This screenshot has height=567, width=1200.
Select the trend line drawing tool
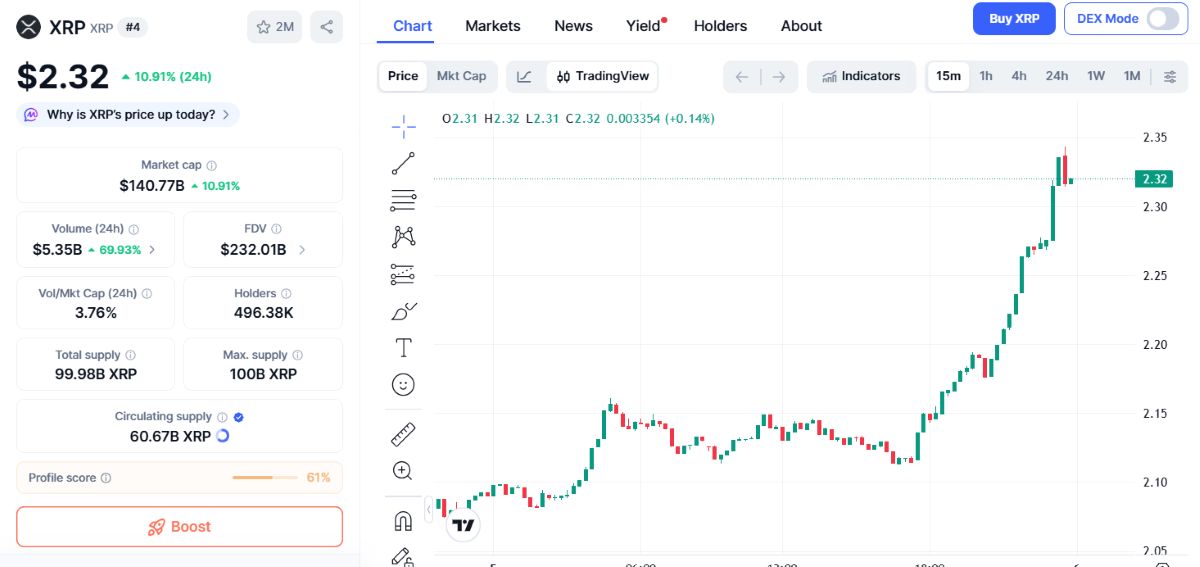404,163
